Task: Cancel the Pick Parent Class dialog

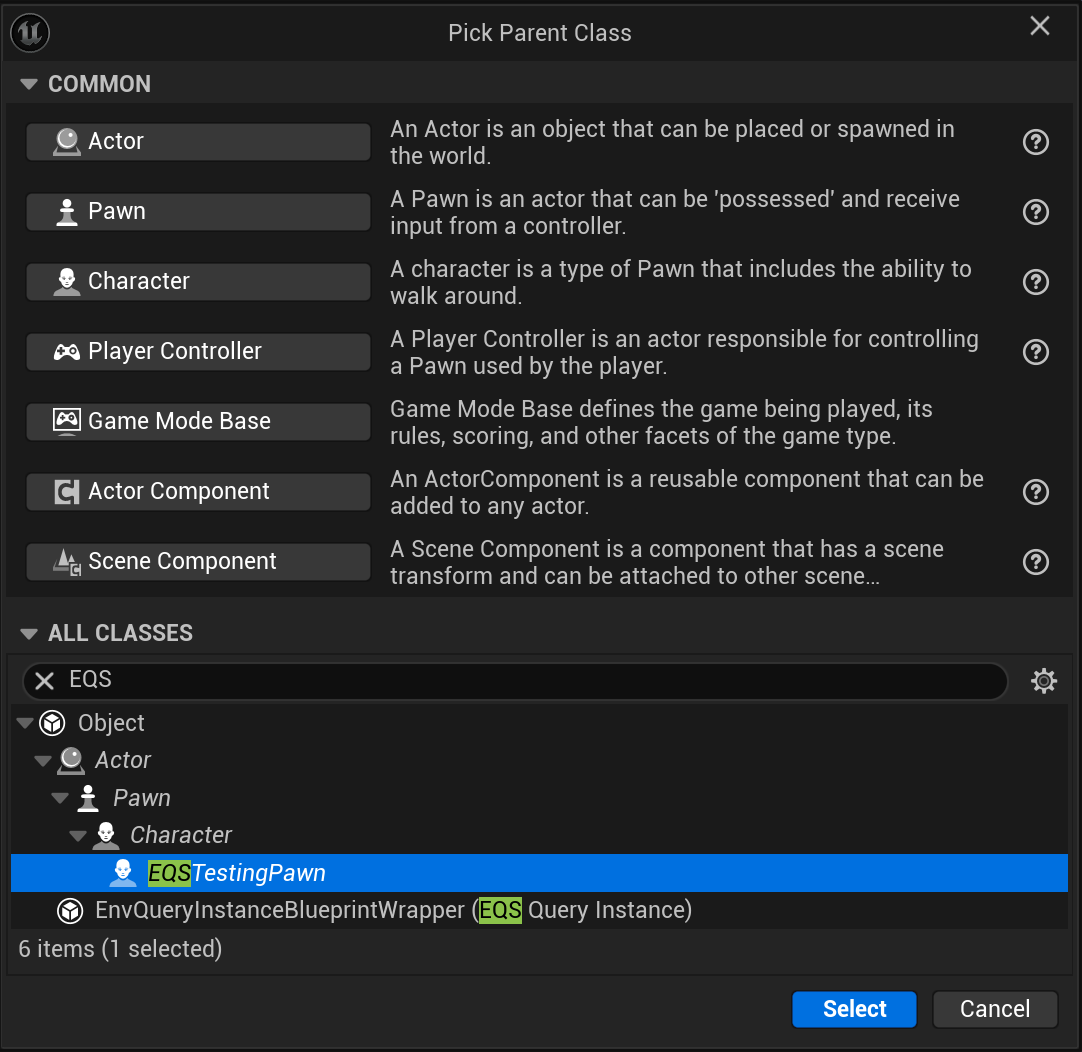Action: point(994,1009)
